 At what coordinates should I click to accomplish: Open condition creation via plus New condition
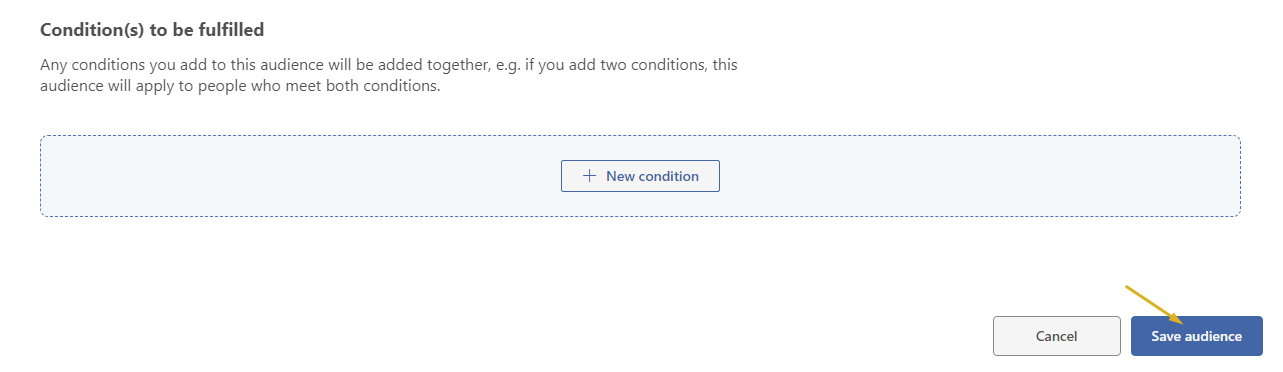(640, 176)
